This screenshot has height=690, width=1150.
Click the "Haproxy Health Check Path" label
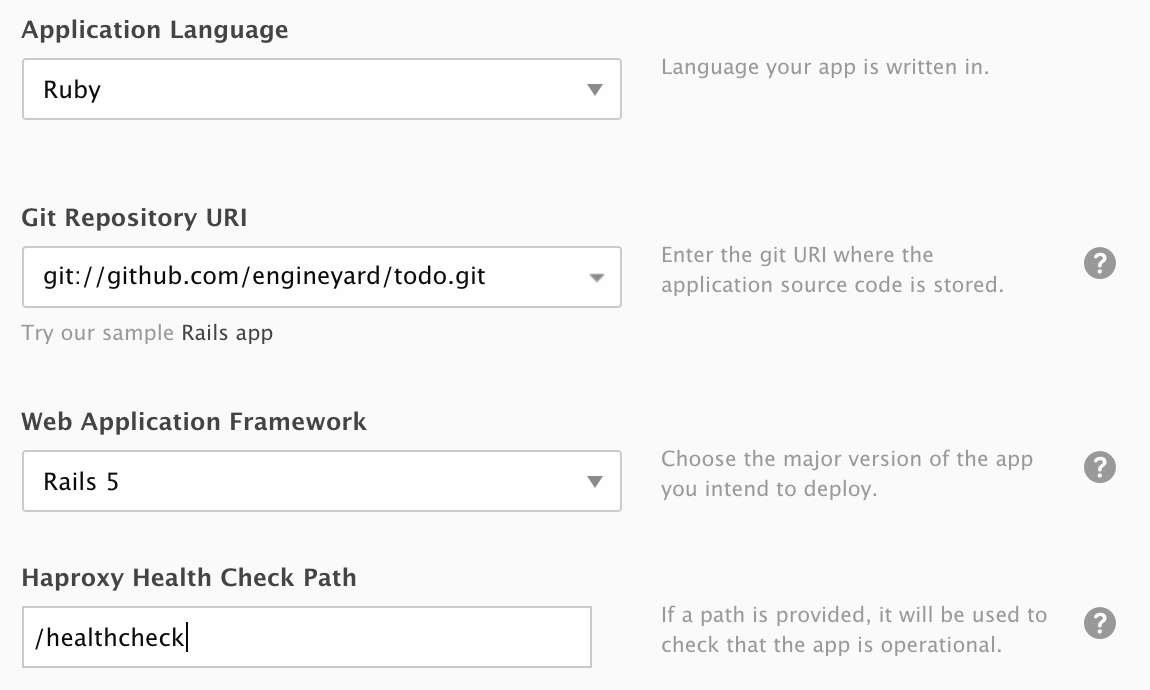pos(189,577)
